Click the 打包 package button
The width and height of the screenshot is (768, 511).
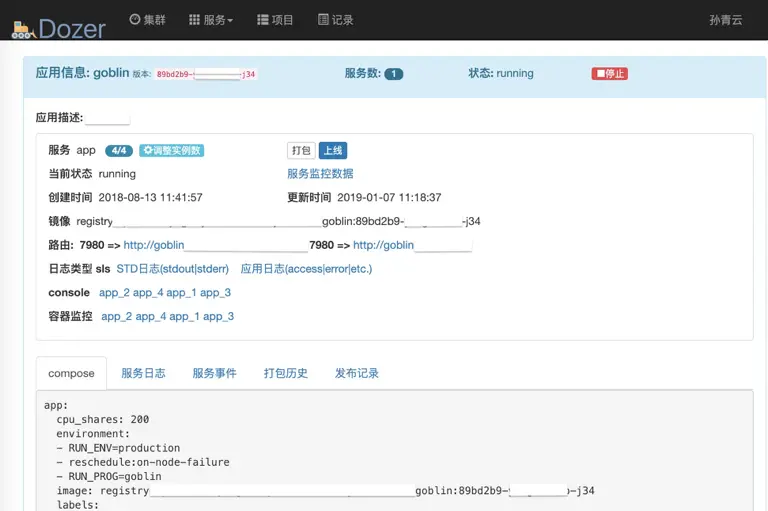pyautogui.click(x=301, y=150)
